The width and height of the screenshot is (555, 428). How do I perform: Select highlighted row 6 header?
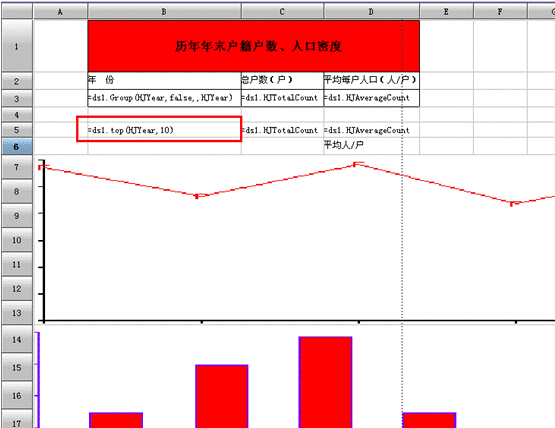pos(17,147)
